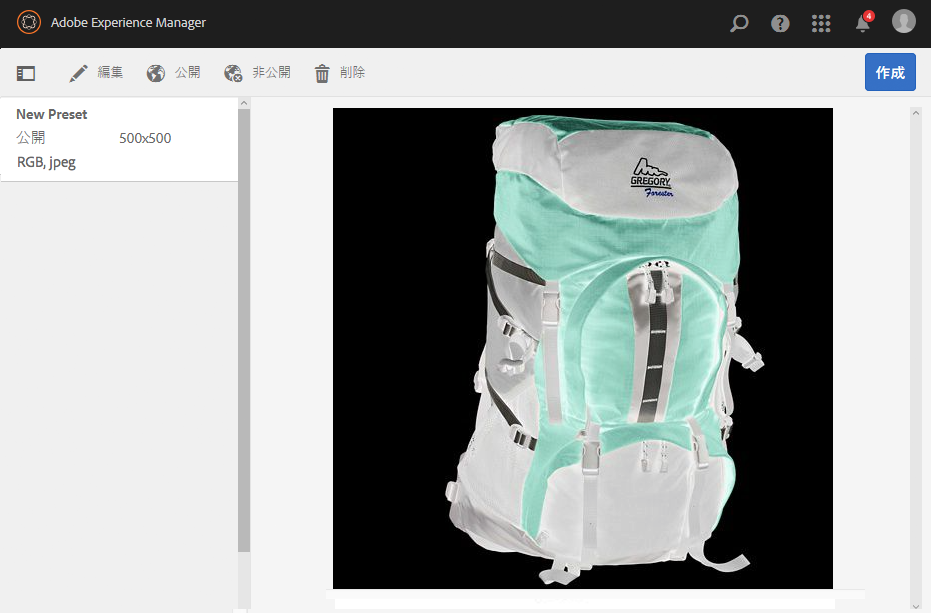Viewport: 931px width, 613px height.
Task: Click the 公開 label in toolbar
Action: 188,72
